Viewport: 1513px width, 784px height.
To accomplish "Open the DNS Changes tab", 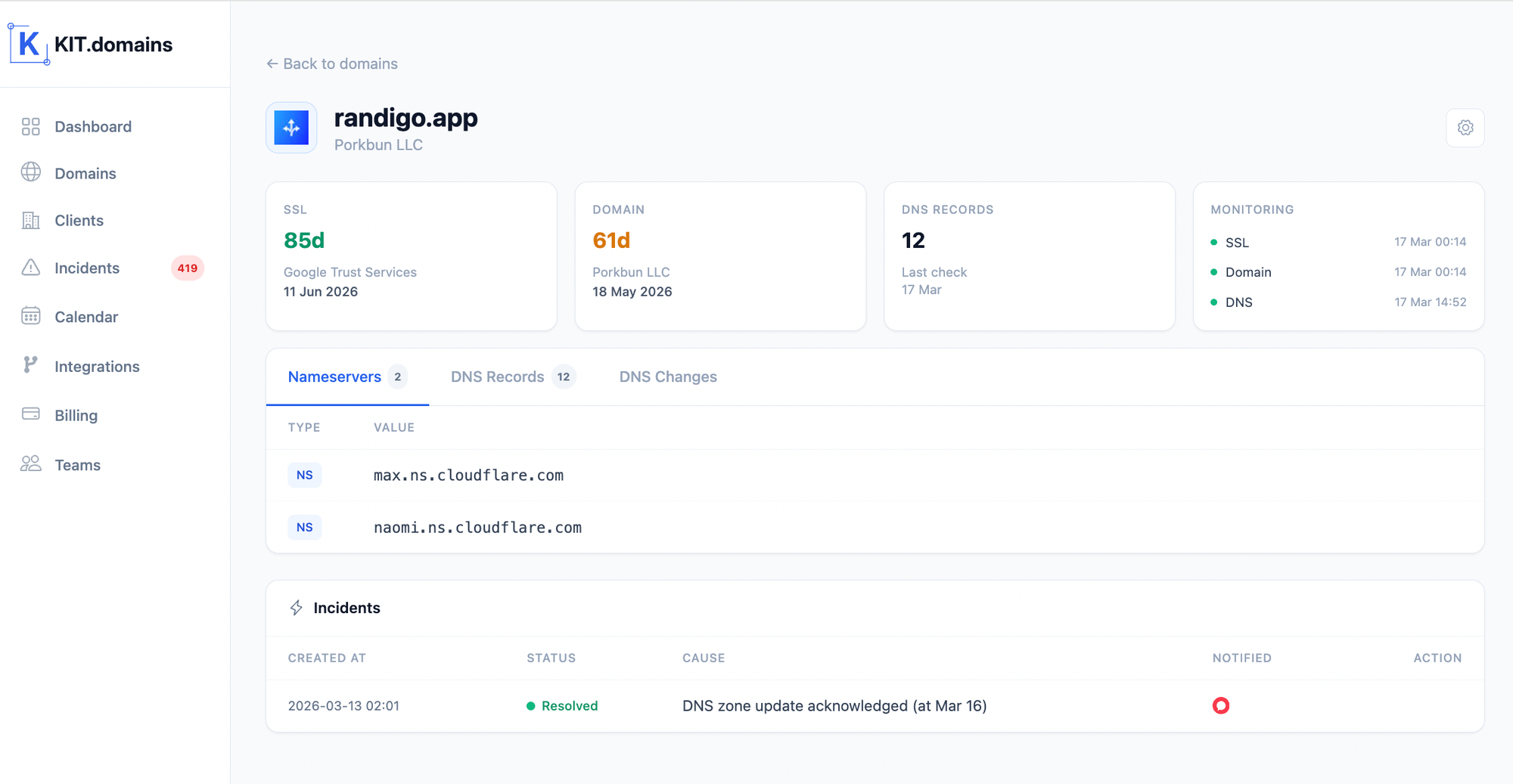I will (668, 377).
